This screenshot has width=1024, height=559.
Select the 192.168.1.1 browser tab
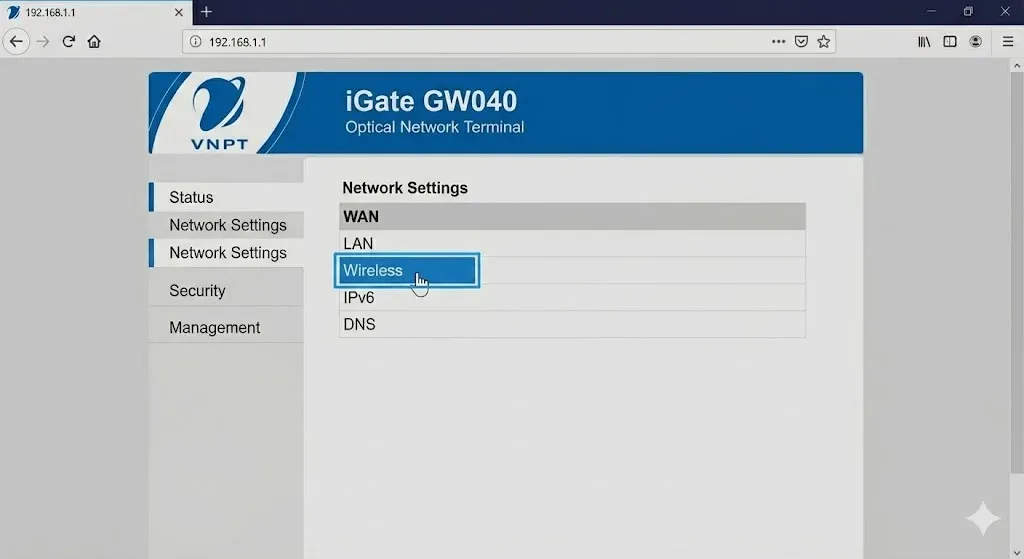pos(95,12)
